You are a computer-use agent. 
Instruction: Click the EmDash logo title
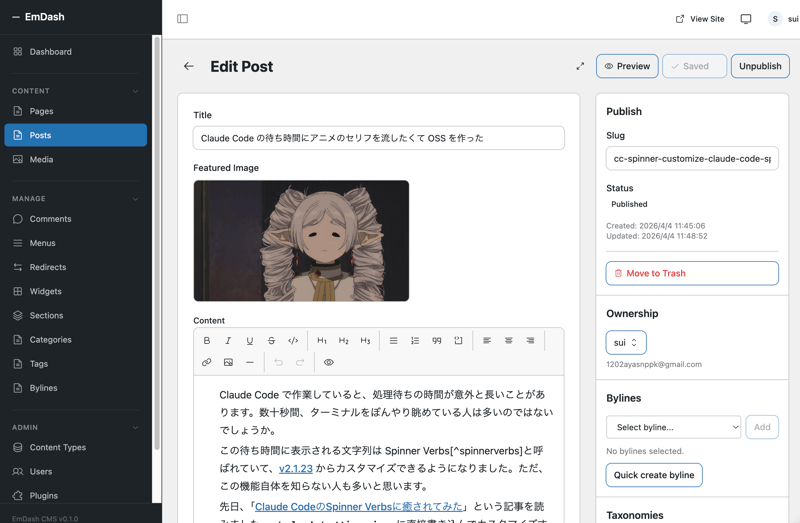pyautogui.click(x=44, y=17)
